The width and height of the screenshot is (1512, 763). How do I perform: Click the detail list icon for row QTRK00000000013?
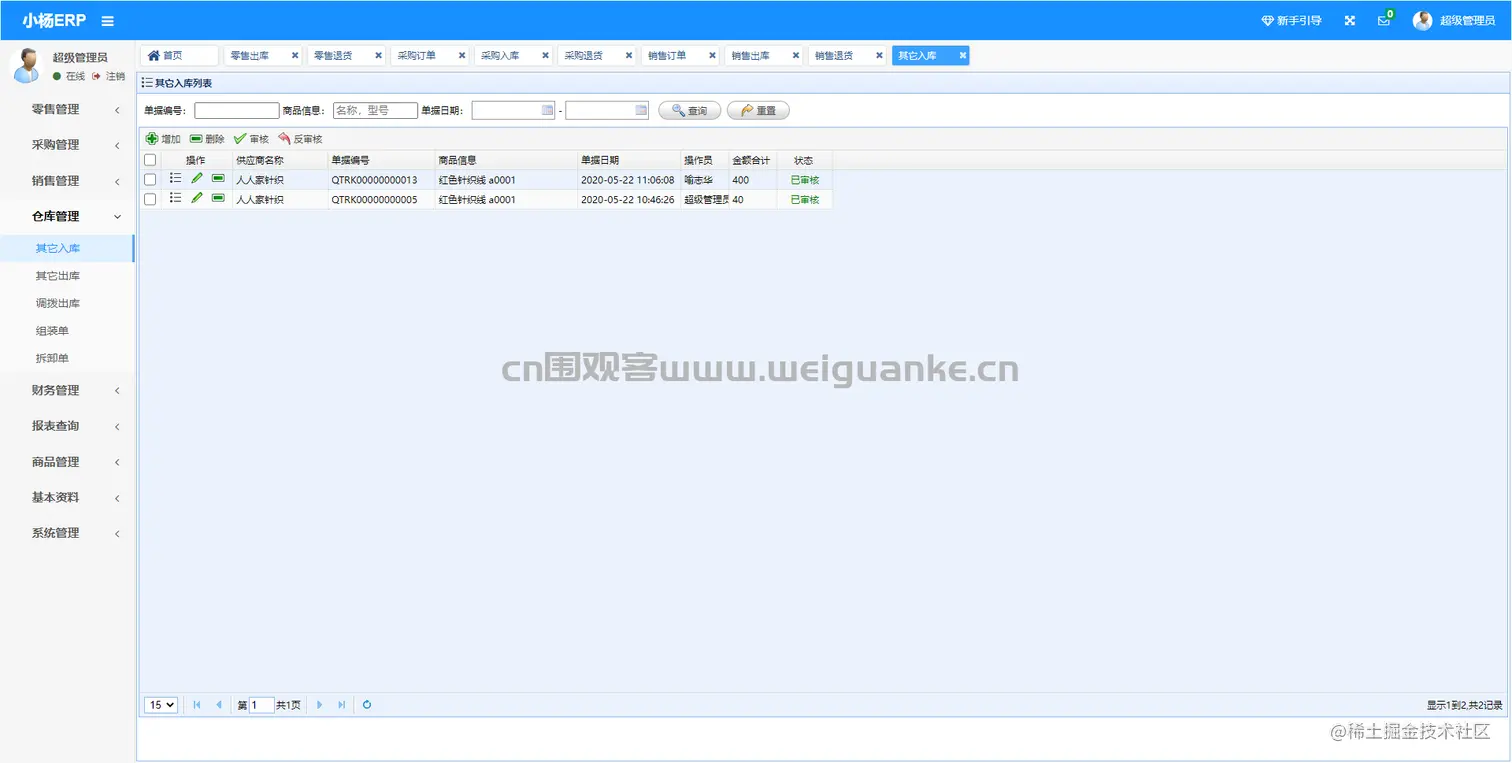[x=176, y=178]
